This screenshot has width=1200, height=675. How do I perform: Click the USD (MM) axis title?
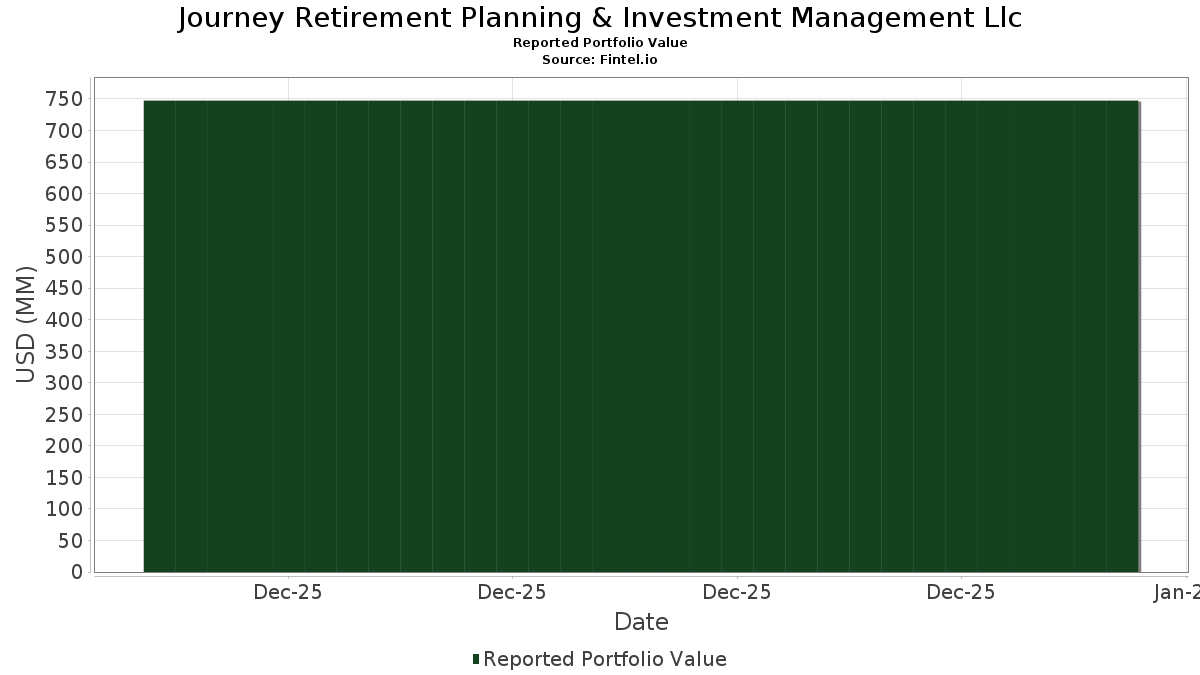pos(25,325)
